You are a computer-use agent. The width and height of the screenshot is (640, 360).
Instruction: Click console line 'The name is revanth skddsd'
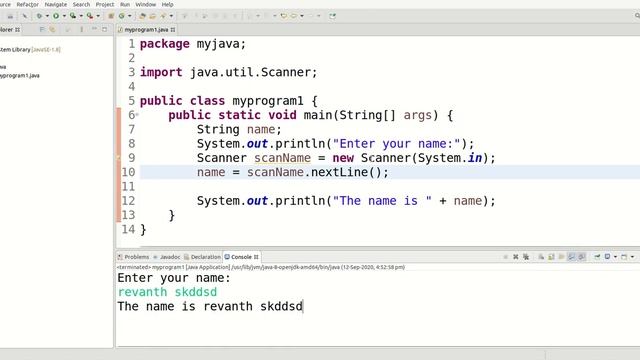click(210, 307)
